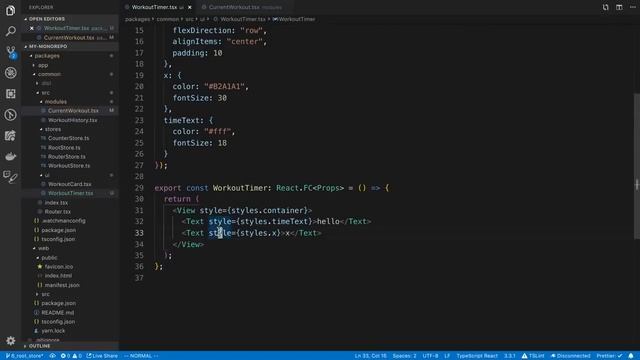Open the Search view
The height and width of the screenshot is (360, 640).
pyautogui.click(x=11, y=31)
